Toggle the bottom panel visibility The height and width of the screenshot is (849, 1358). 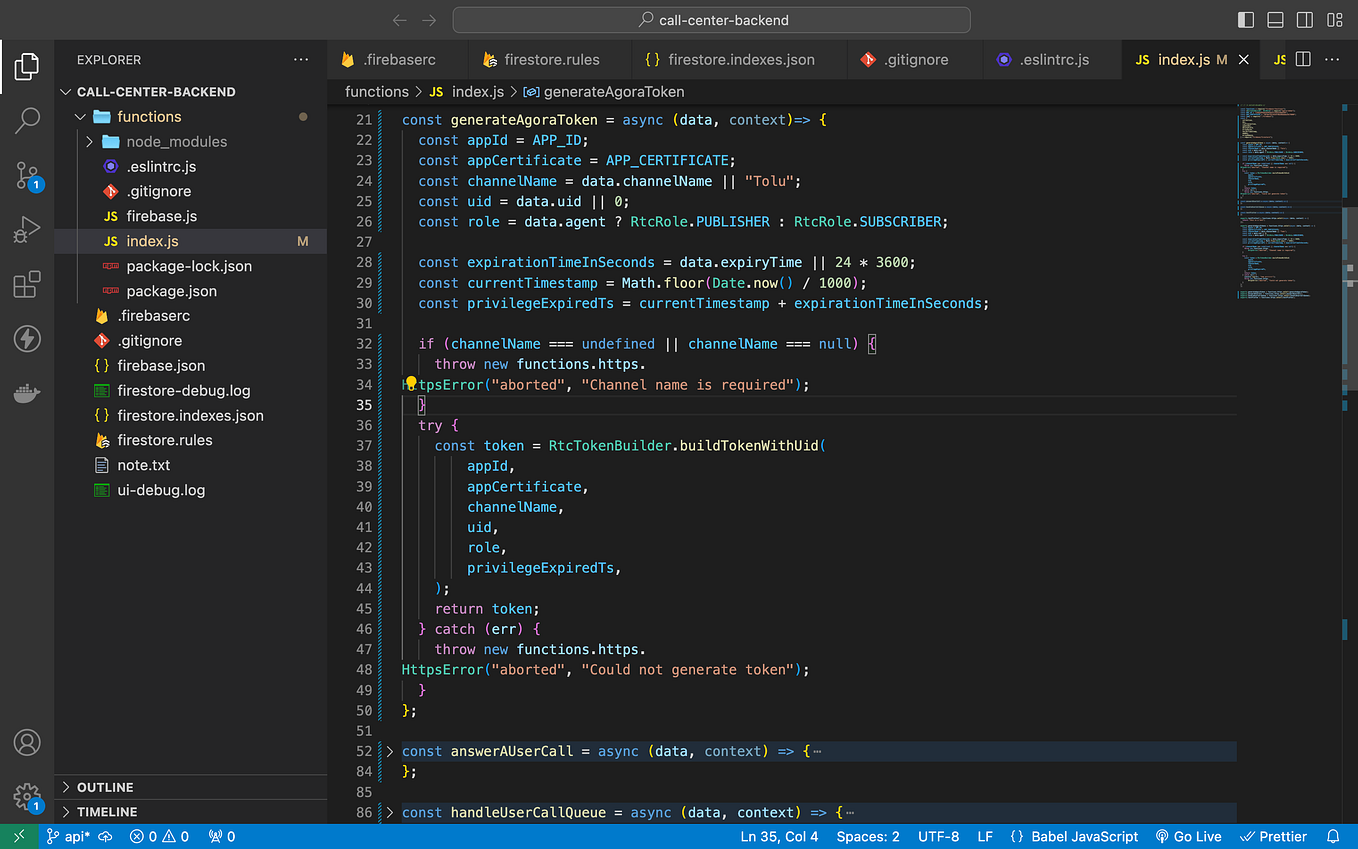pyautogui.click(x=1274, y=19)
